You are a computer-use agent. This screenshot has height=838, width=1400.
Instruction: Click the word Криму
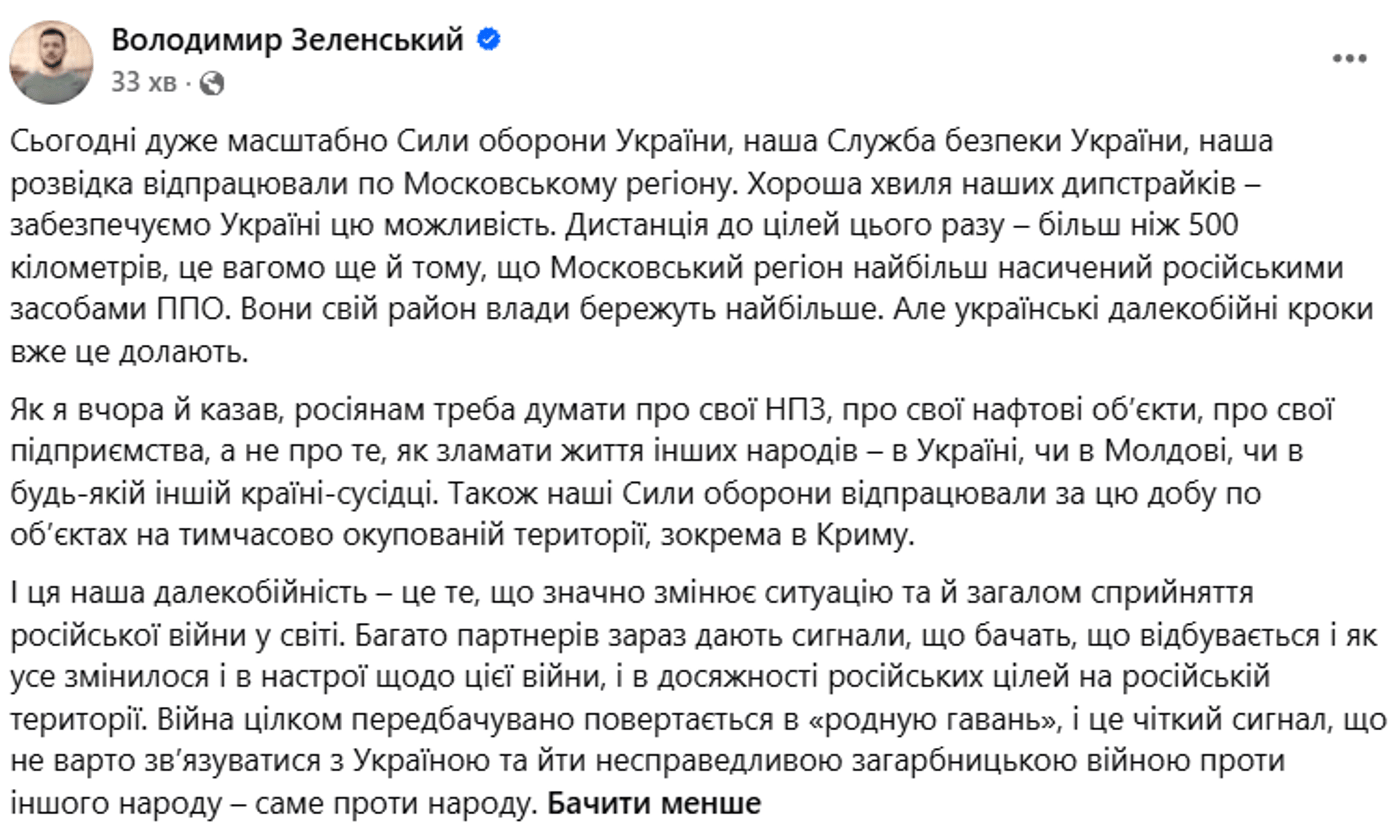point(871,537)
